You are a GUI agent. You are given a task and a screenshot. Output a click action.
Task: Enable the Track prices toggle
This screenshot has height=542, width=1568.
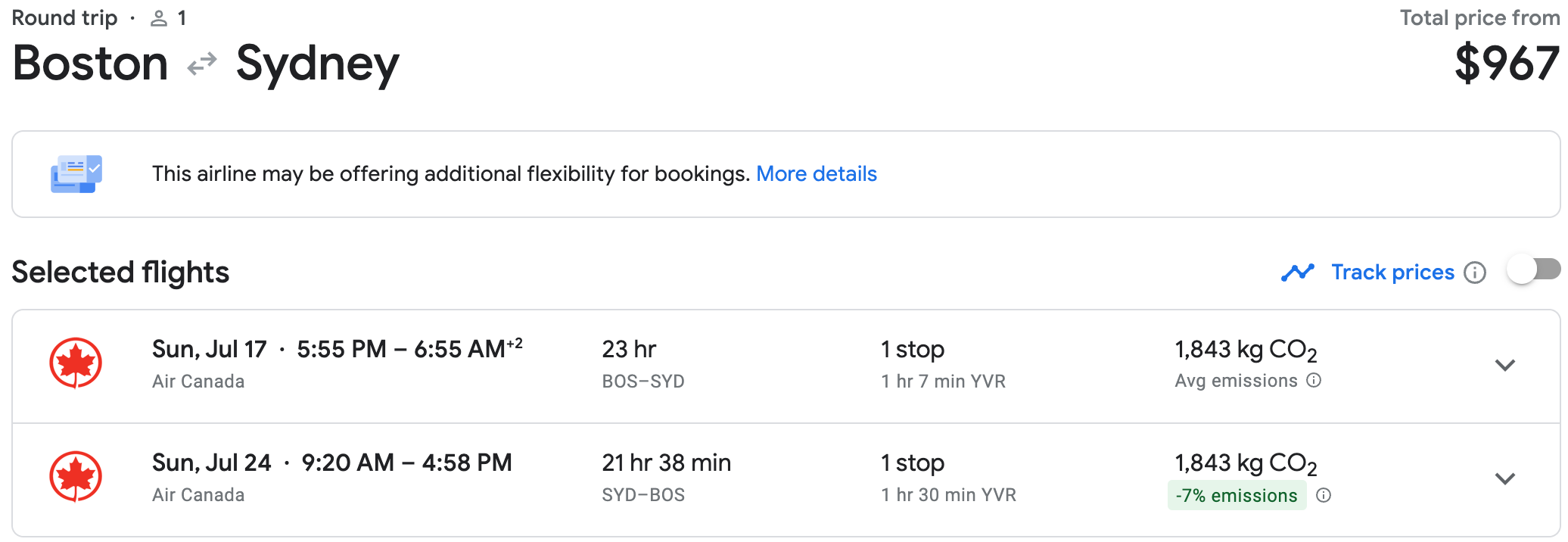point(1533,269)
